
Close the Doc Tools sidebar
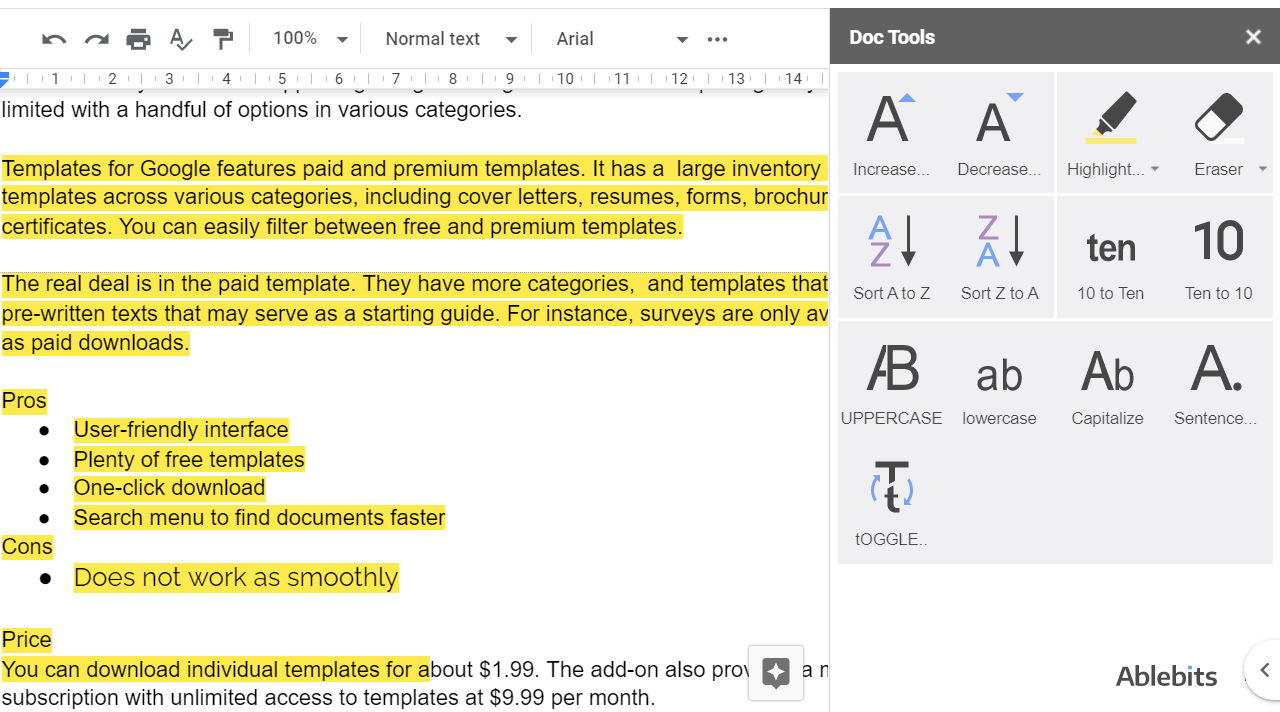(1253, 37)
